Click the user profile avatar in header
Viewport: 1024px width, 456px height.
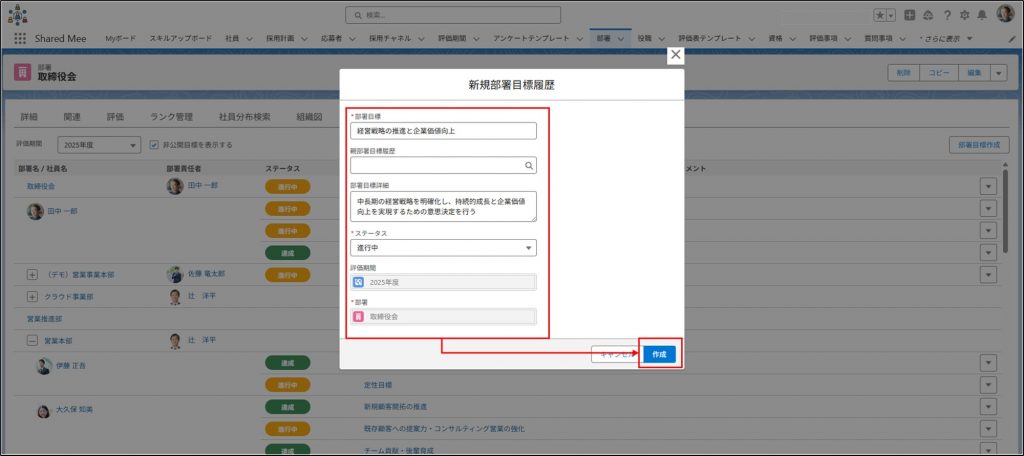pyautogui.click(x=1005, y=14)
